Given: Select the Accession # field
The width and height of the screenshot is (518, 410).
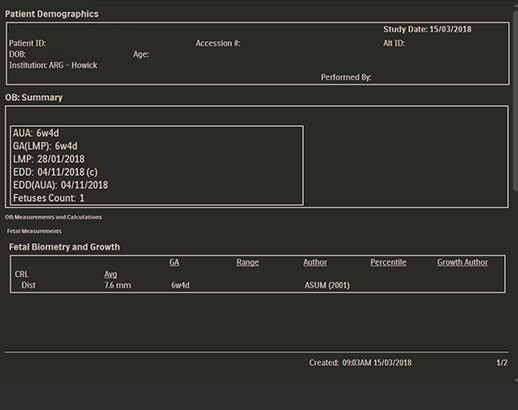Looking at the screenshot, I should (218, 43).
